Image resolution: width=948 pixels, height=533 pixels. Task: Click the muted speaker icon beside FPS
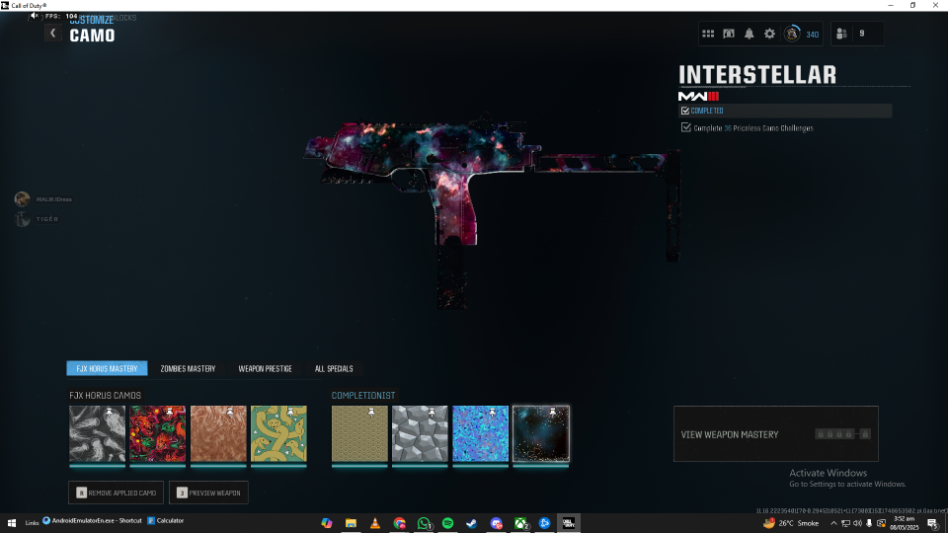(x=34, y=16)
